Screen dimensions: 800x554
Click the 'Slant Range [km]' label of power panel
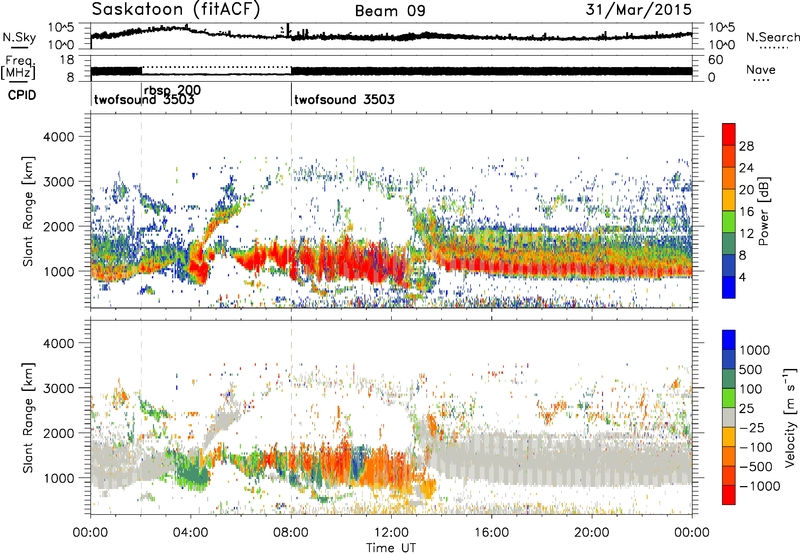click(x=28, y=211)
